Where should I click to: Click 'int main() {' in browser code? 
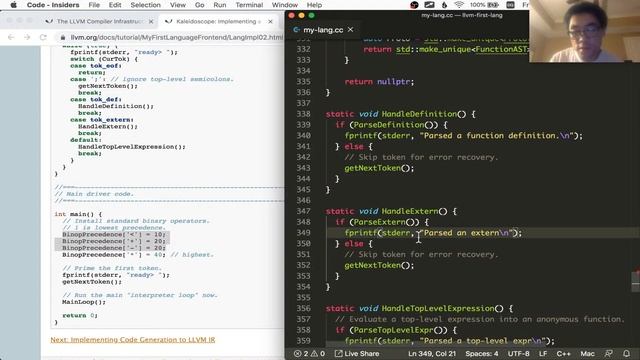pos(78,214)
